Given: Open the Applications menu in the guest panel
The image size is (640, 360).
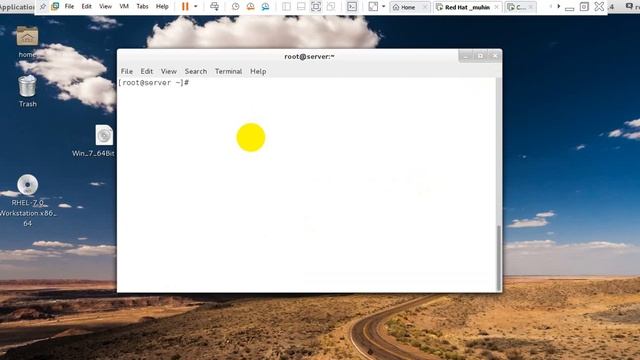Looking at the screenshot, I should pos(17,7).
